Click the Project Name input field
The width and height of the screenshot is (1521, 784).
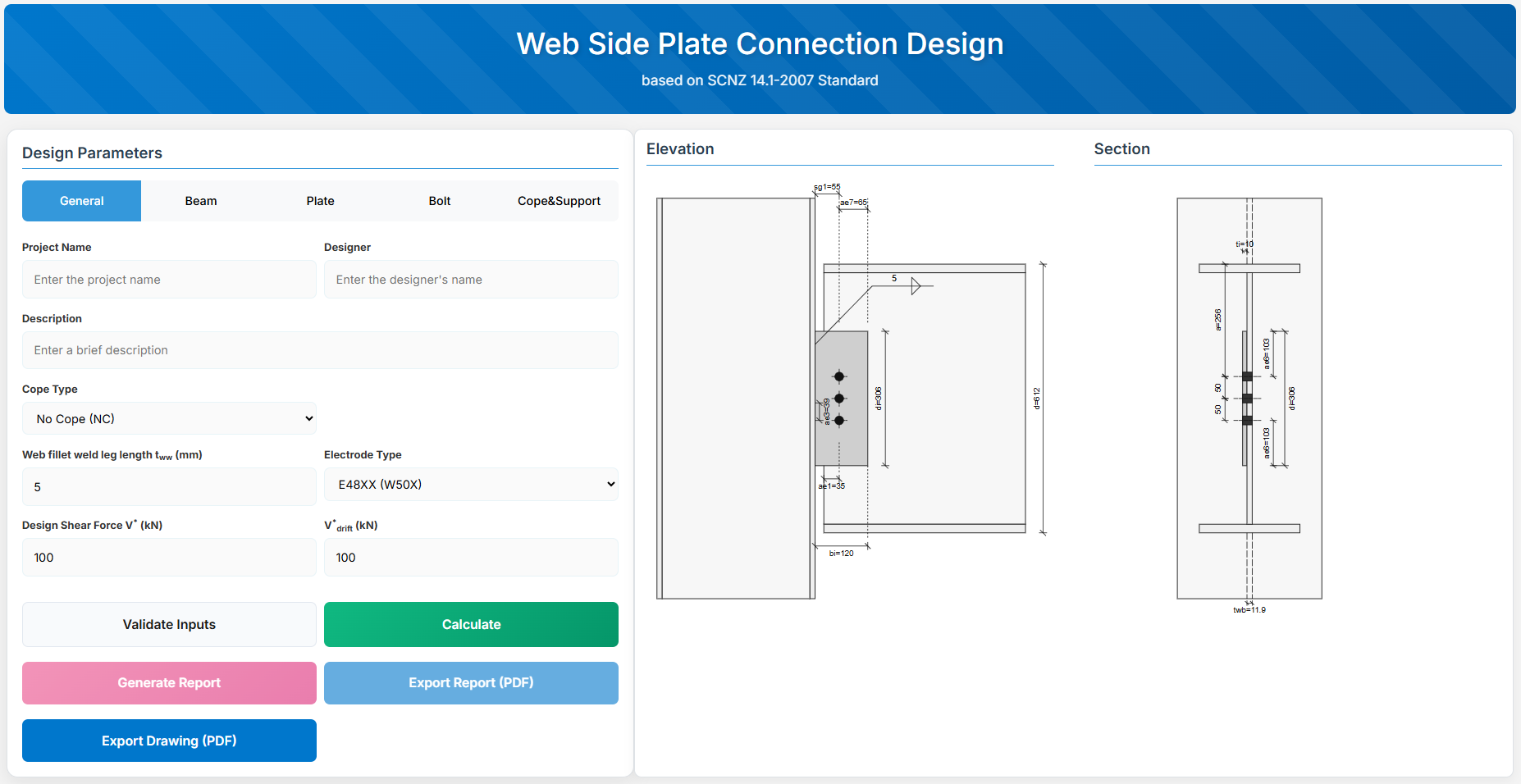tap(169, 280)
